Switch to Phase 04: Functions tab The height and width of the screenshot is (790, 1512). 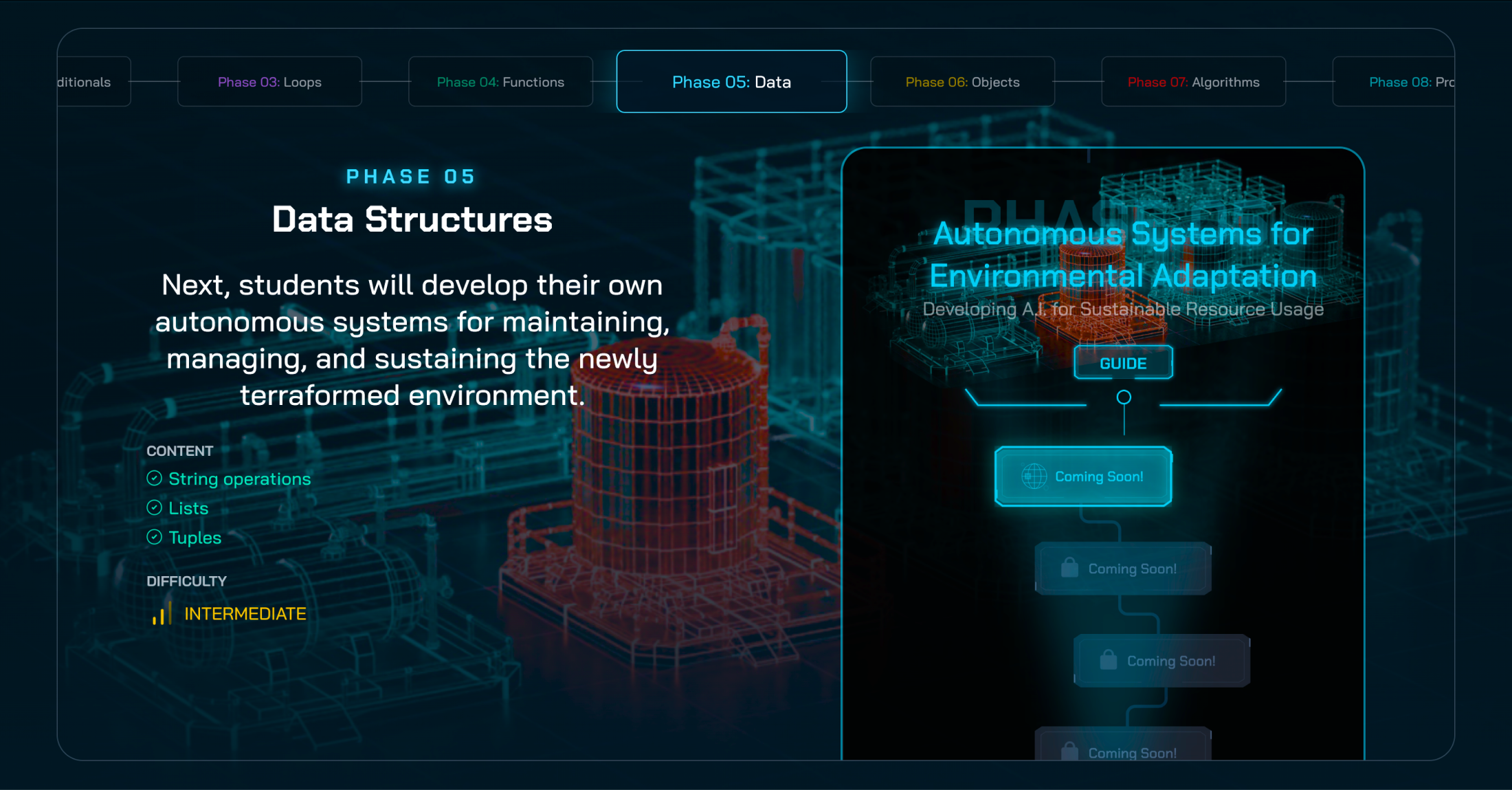click(x=500, y=82)
